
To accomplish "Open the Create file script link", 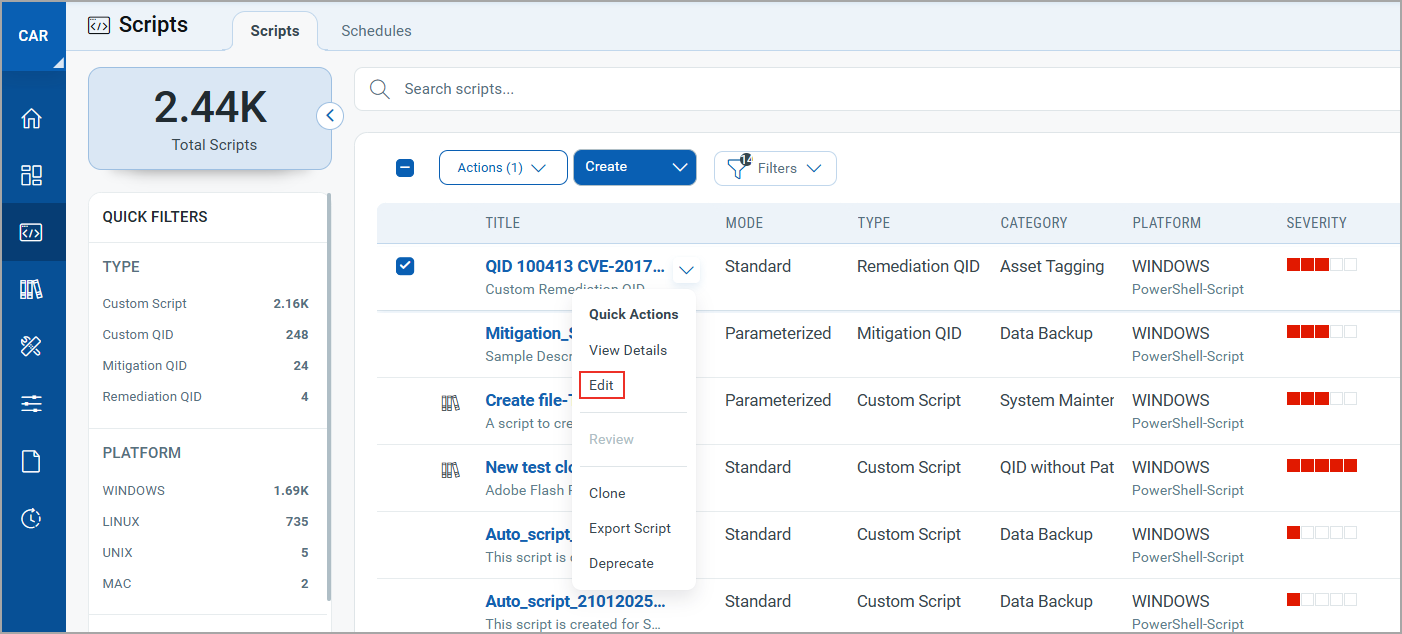I will click(528, 400).
